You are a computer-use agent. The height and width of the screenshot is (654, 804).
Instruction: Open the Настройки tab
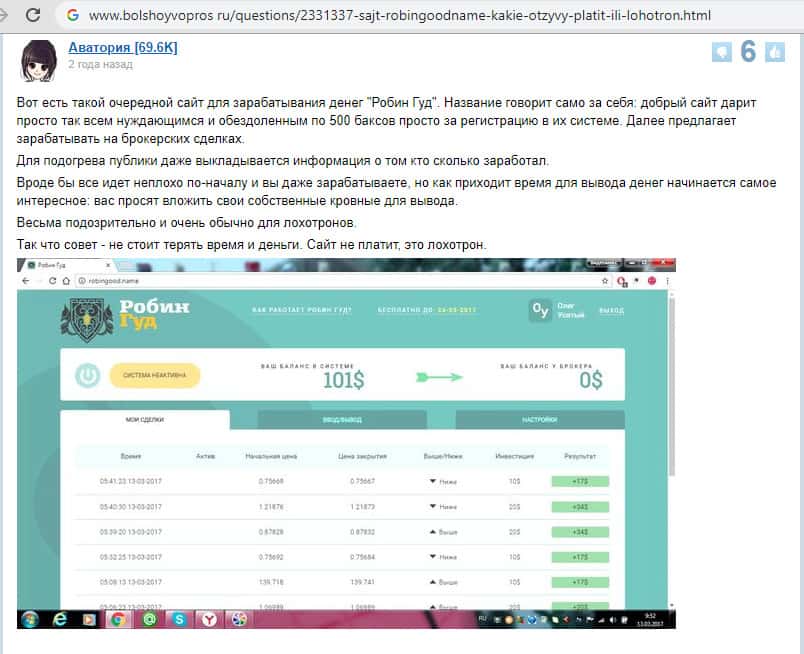tap(539, 420)
